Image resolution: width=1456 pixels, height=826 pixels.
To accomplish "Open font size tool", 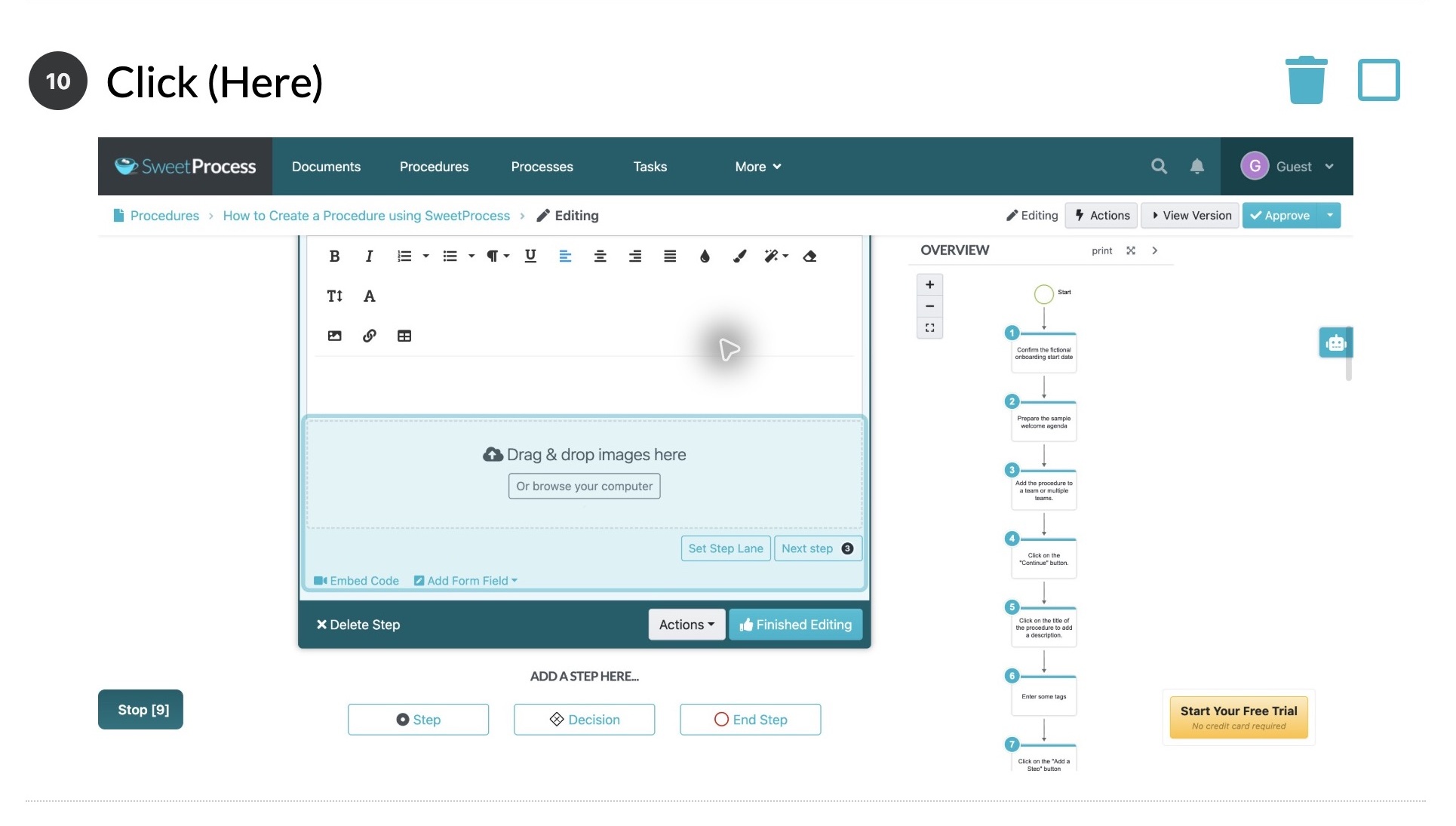I will tap(334, 296).
